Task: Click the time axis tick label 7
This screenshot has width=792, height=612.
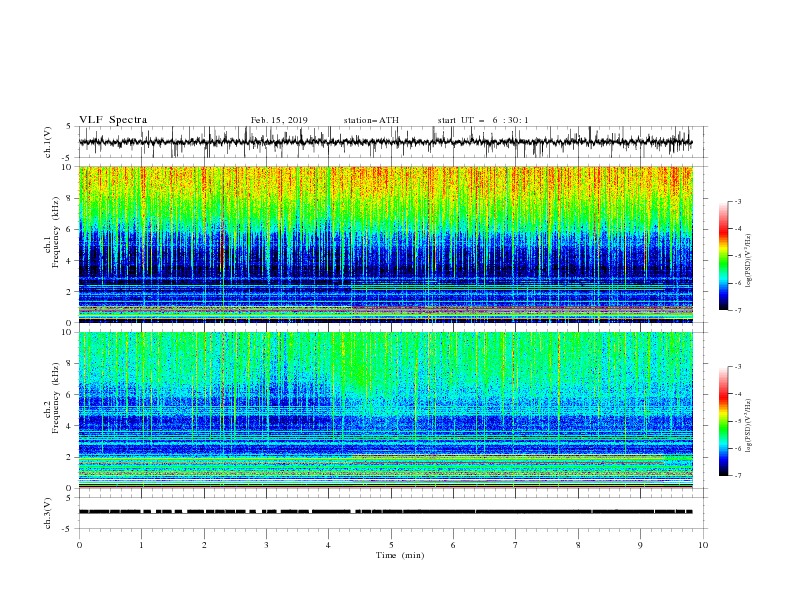Action: 516,545
